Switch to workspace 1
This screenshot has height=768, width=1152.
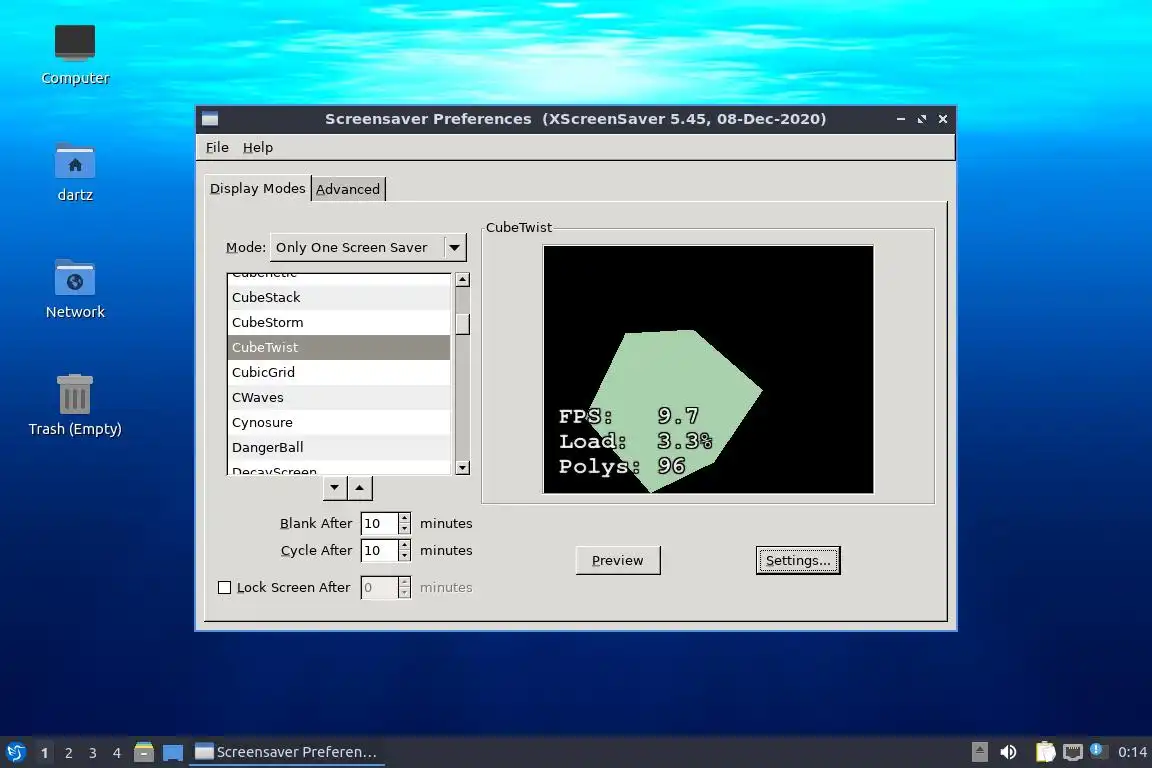coord(44,753)
